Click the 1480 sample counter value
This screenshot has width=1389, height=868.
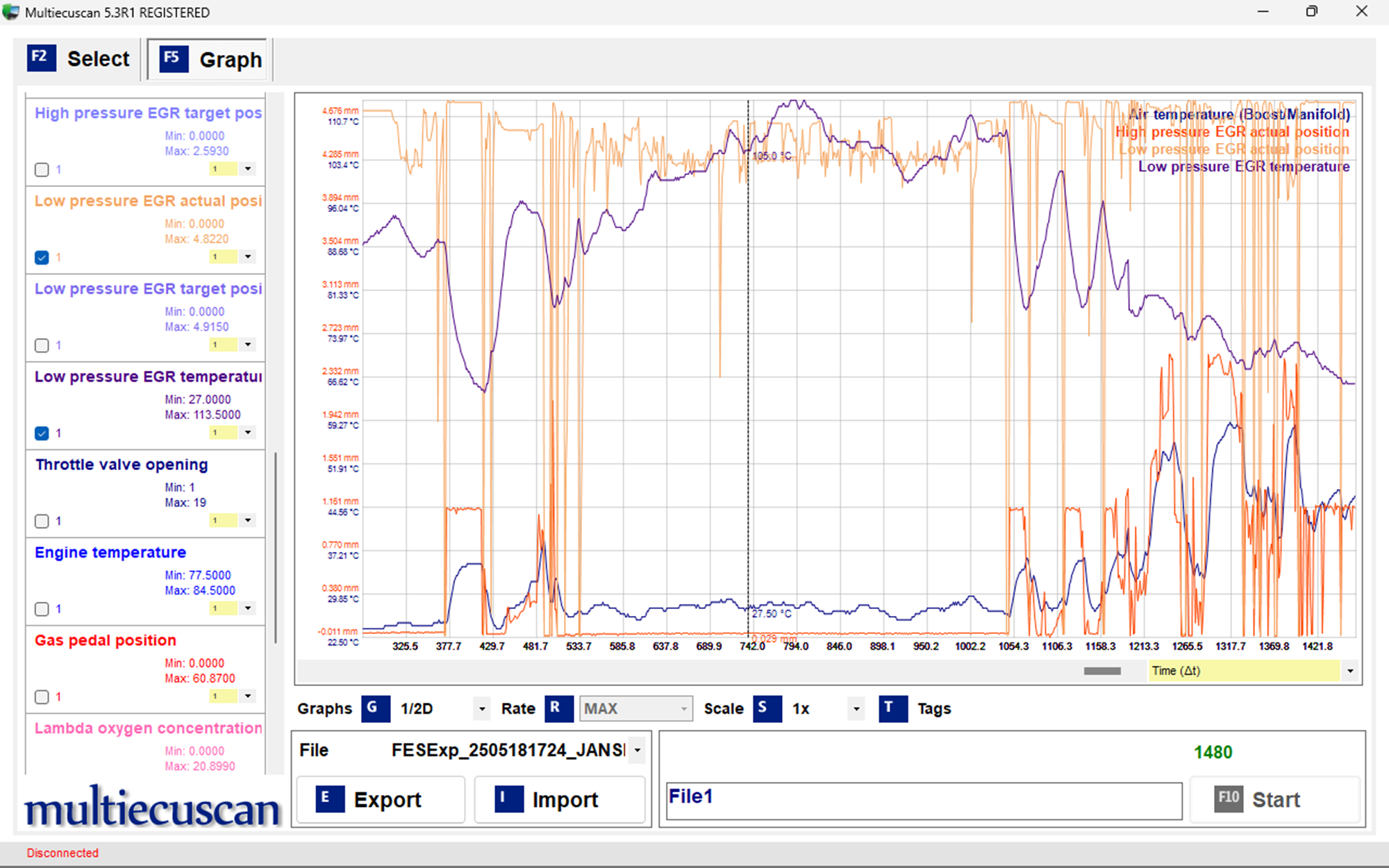click(x=1213, y=752)
